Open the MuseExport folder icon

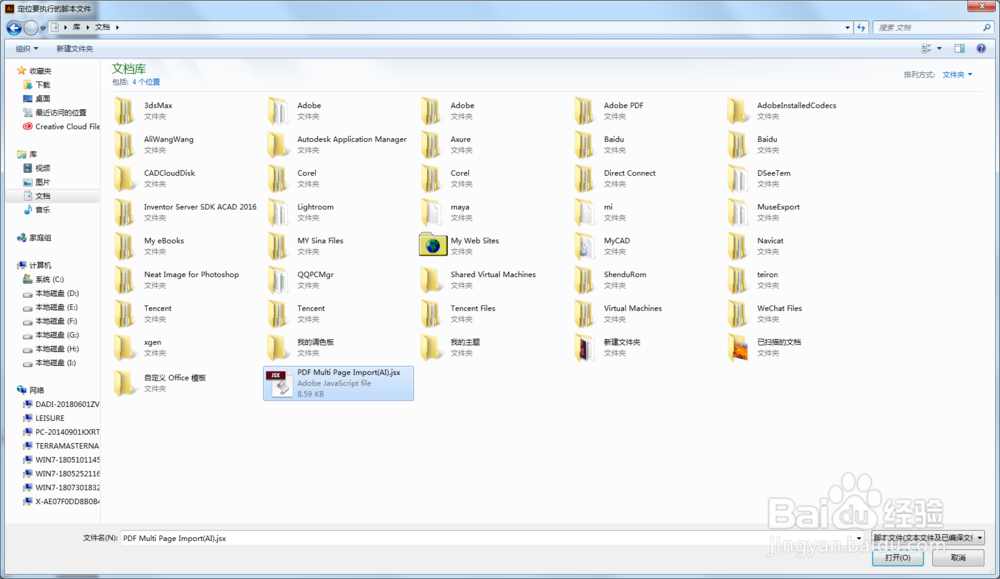point(738,212)
